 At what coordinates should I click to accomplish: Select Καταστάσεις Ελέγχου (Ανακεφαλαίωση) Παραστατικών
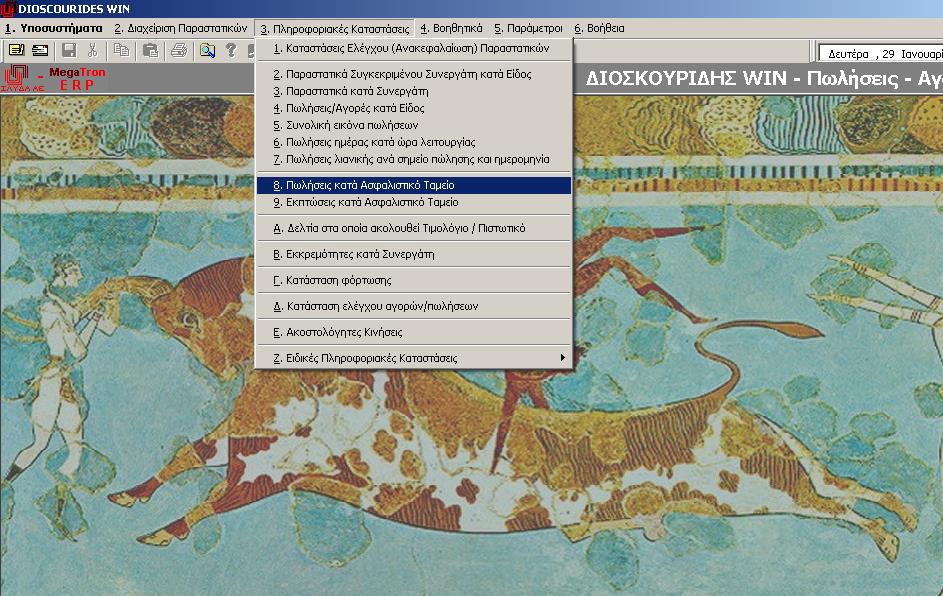point(414,48)
